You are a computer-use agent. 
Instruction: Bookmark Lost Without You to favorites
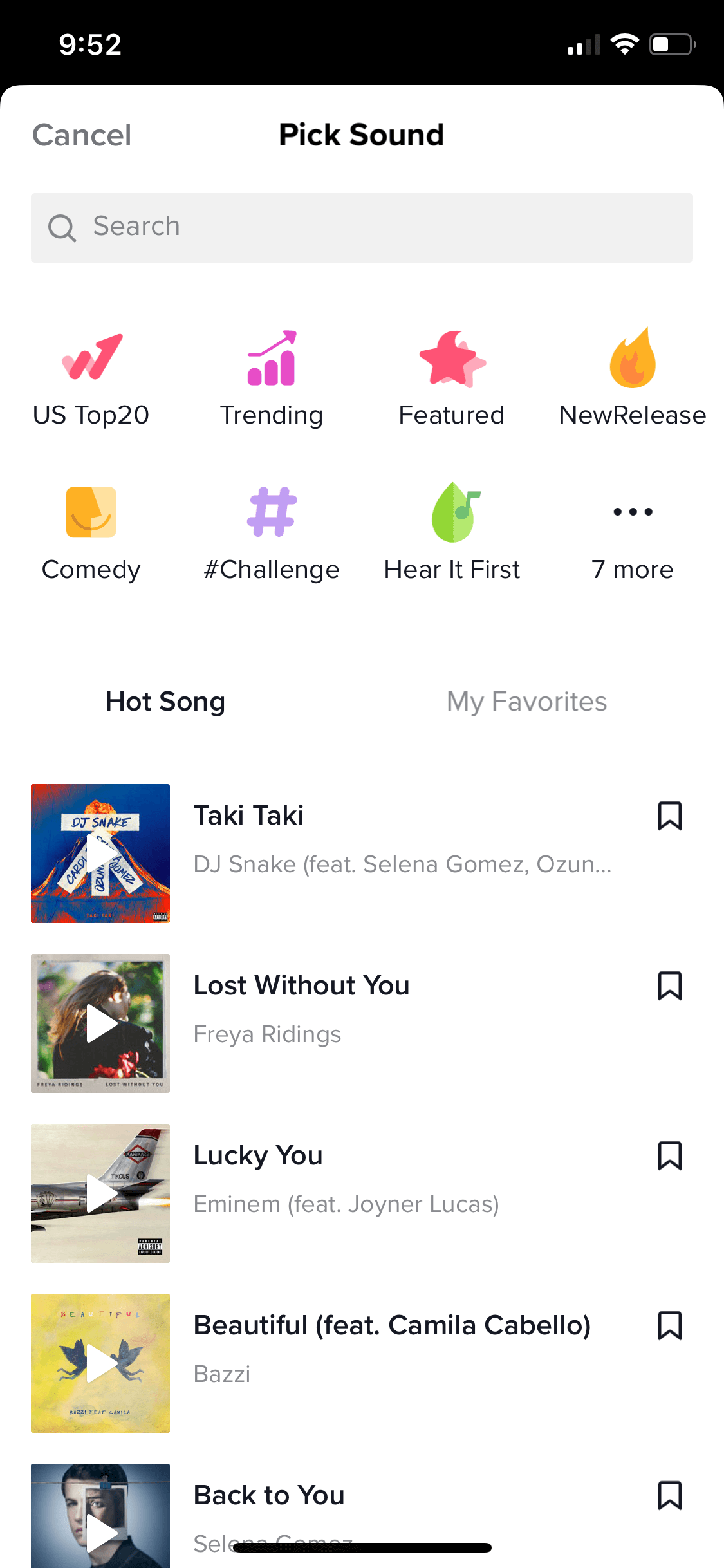coord(670,985)
